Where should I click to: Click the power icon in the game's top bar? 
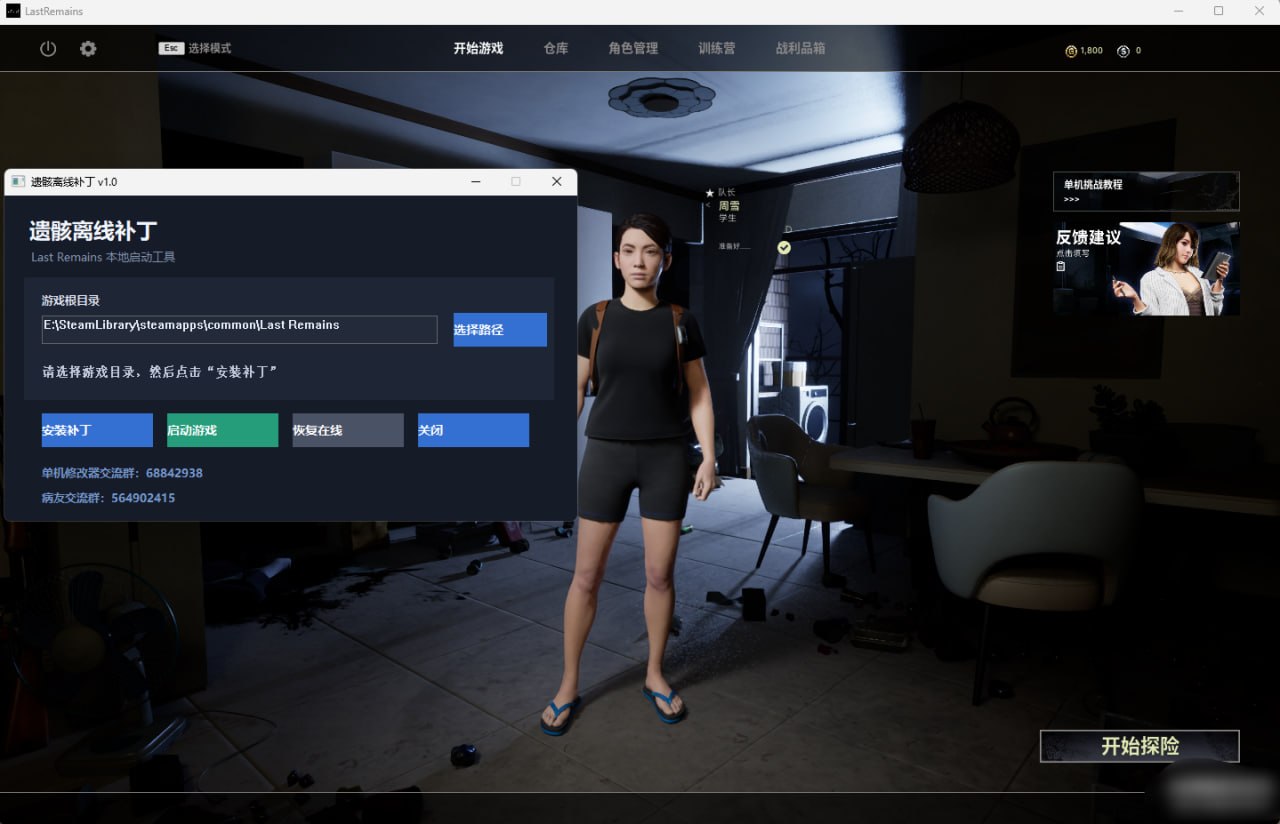coord(48,48)
